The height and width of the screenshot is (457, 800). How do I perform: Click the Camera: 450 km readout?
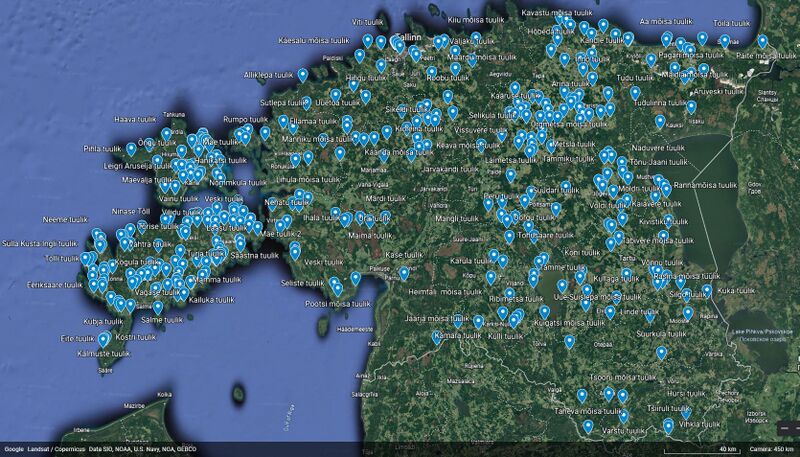pyautogui.click(x=774, y=450)
